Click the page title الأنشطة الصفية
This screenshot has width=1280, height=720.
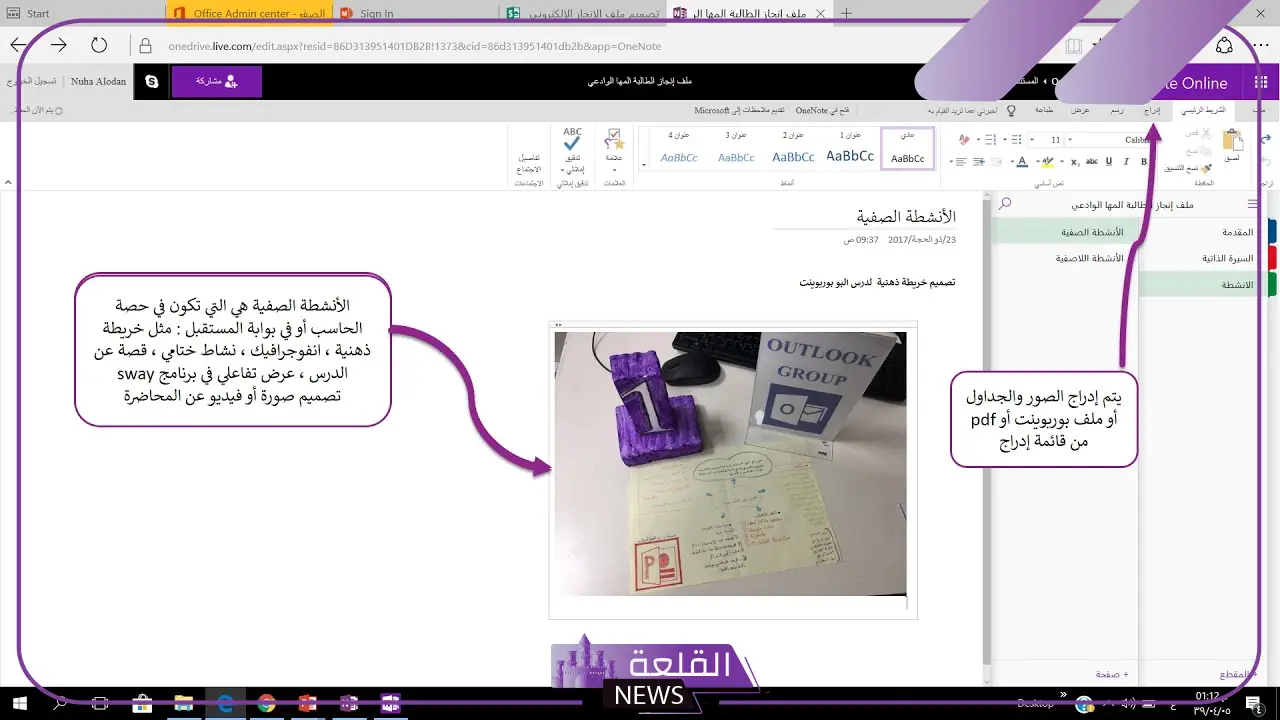coord(906,216)
